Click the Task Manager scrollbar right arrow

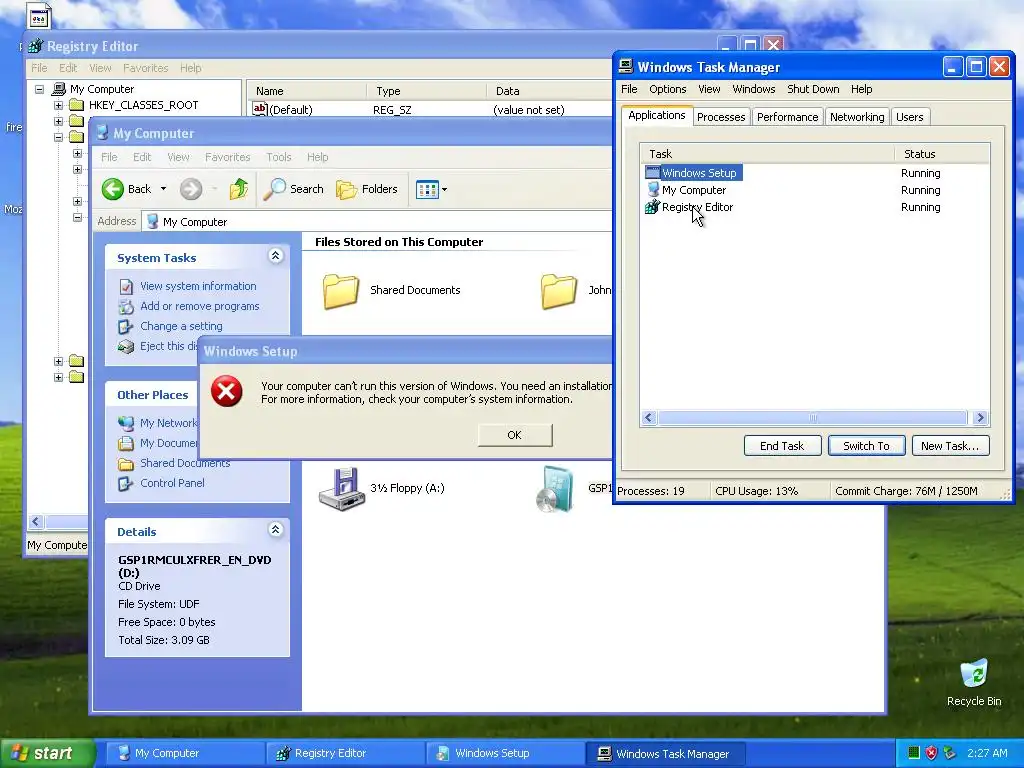(980, 418)
